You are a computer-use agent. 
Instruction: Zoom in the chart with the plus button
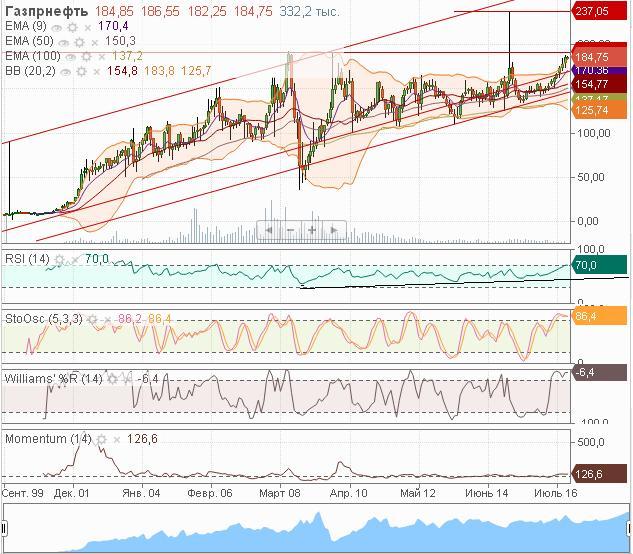pyautogui.click(x=312, y=230)
